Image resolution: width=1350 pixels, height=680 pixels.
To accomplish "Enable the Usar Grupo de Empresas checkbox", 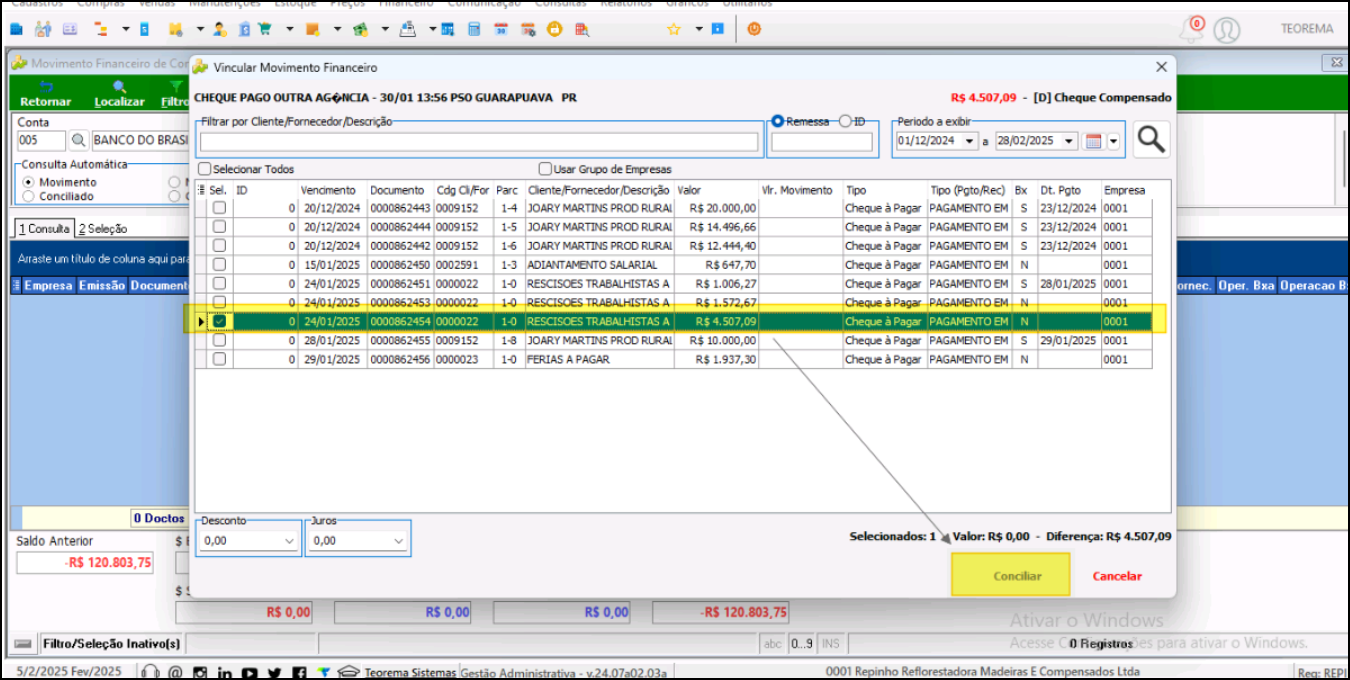I will click(545, 169).
